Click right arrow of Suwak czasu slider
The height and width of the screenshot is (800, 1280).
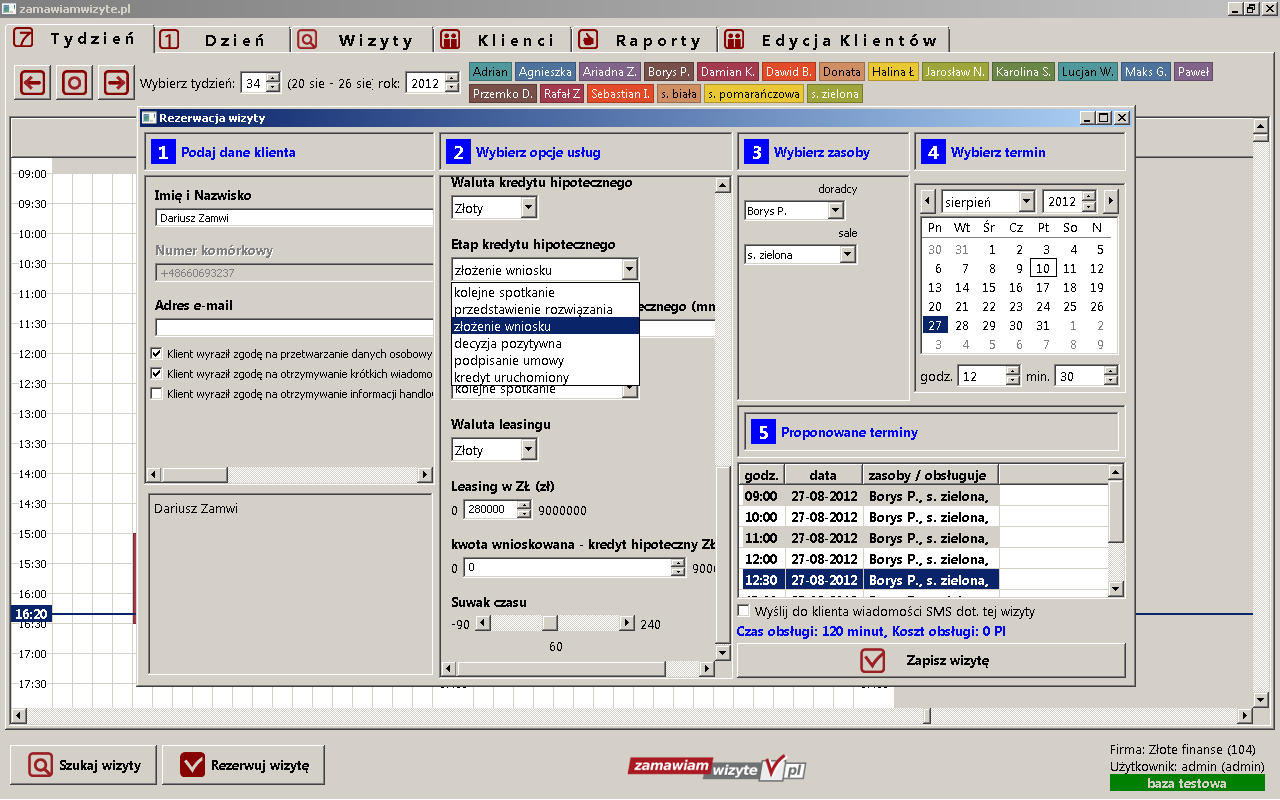point(627,623)
